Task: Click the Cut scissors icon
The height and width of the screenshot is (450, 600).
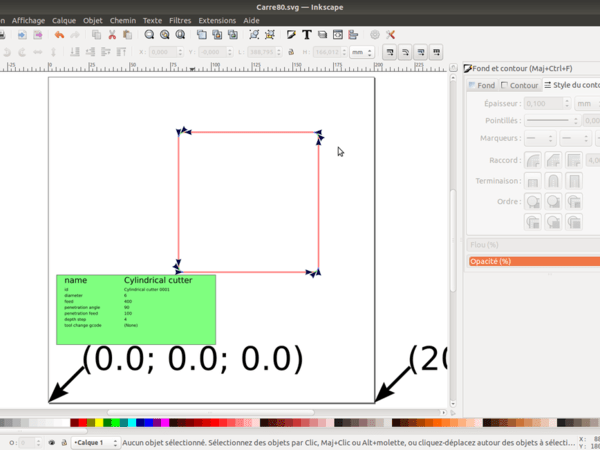Action: coord(112,35)
